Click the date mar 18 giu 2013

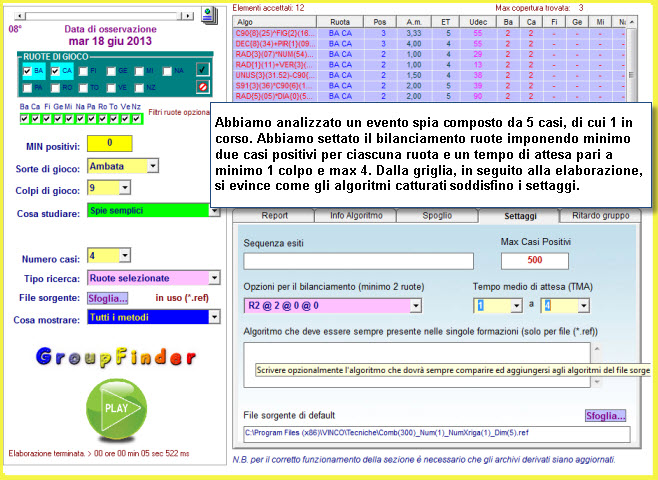[x=110, y=41]
